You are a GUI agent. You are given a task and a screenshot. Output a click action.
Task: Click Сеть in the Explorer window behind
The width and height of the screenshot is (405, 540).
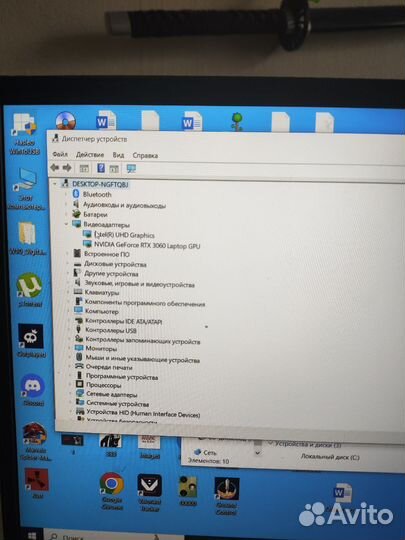209,452
